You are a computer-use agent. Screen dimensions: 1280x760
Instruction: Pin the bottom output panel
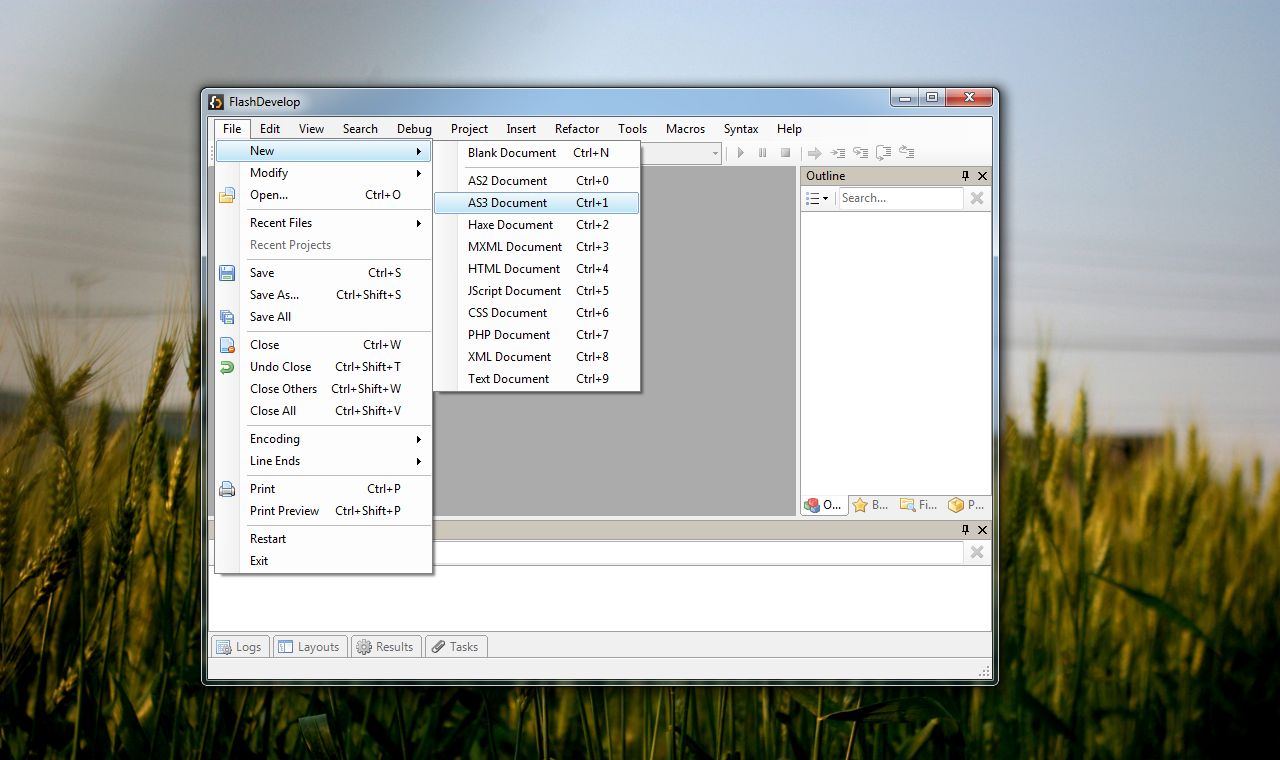(965, 530)
